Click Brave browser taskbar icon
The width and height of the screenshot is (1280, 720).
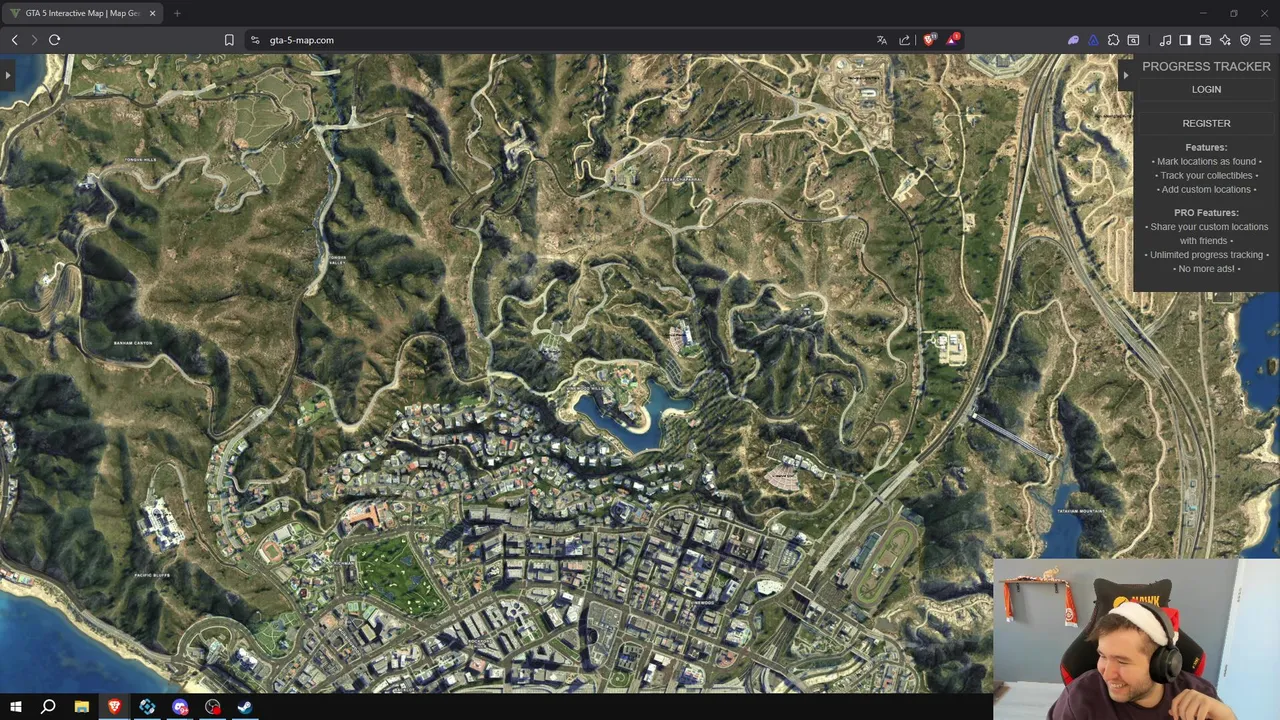pos(114,707)
